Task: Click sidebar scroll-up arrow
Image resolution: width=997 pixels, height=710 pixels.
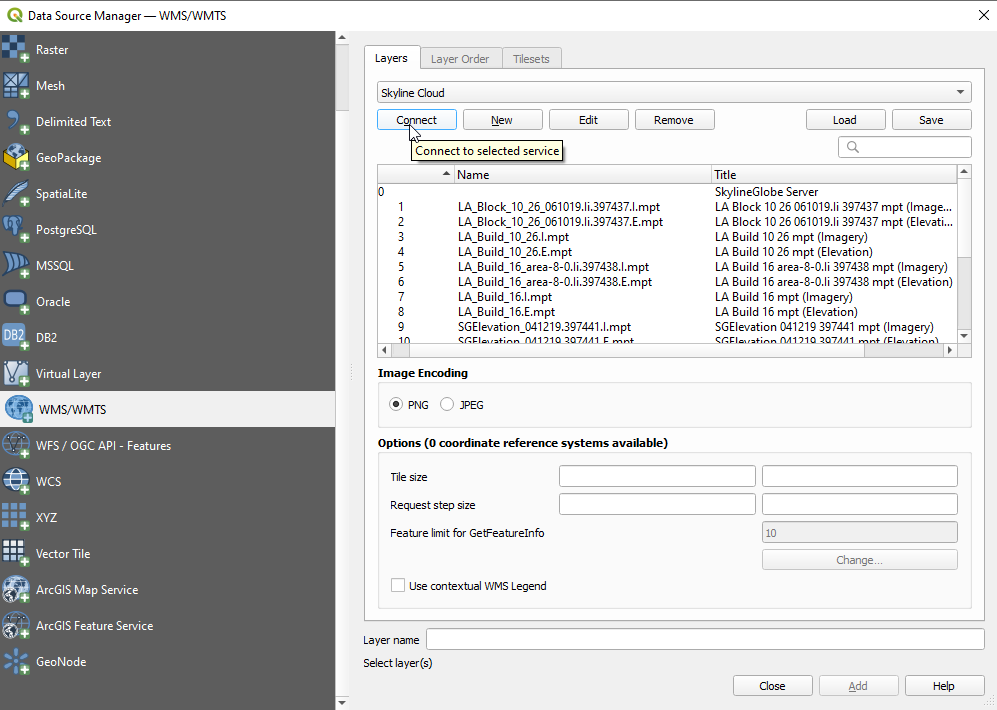Action: click(x=342, y=38)
